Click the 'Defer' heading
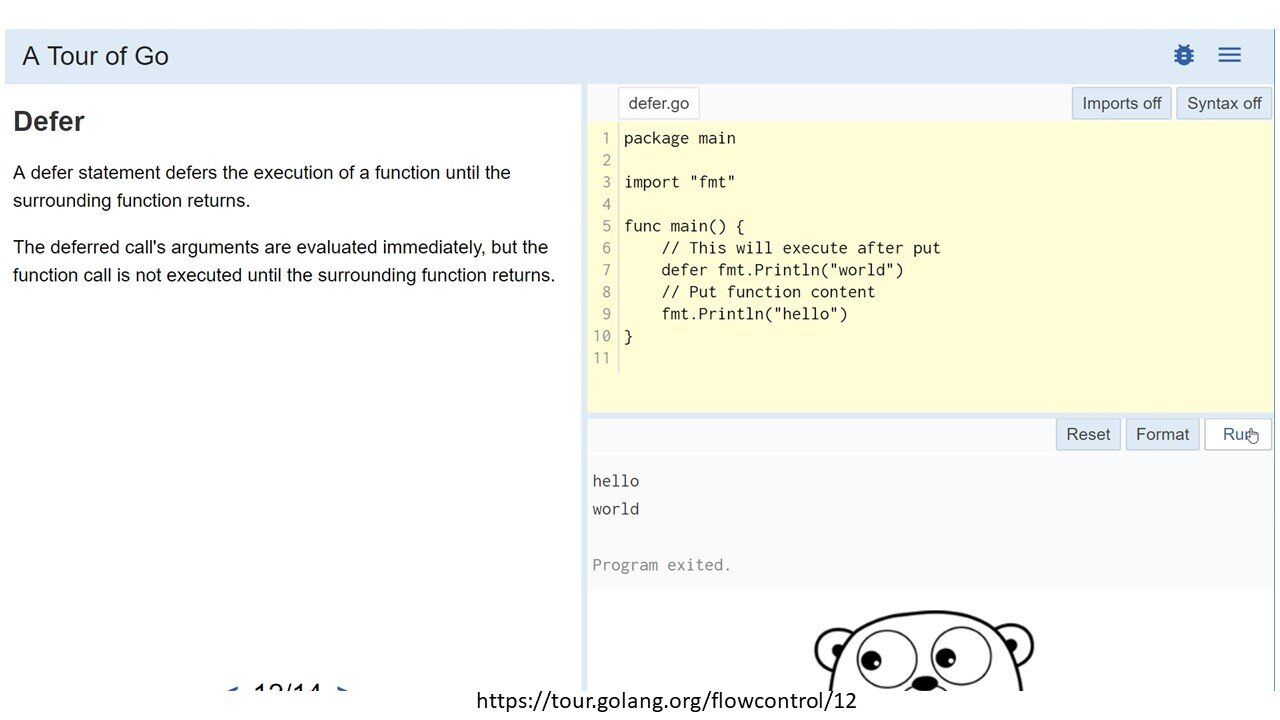This screenshot has height=720, width=1280. [49, 122]
